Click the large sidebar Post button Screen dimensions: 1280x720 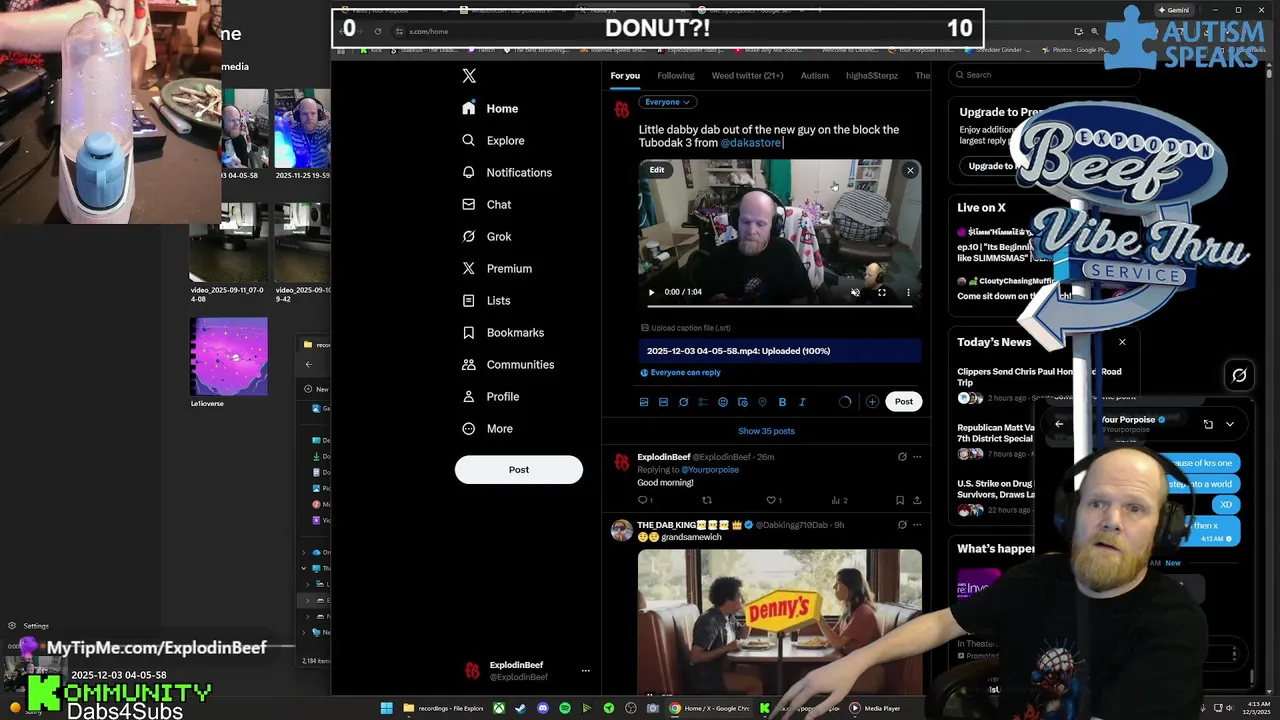point(518,470)
